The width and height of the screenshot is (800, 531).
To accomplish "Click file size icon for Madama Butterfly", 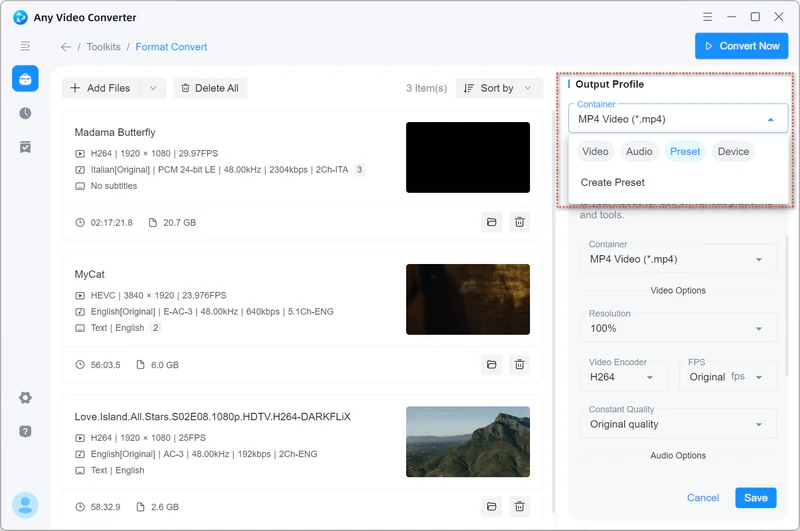I will point(153,222).
